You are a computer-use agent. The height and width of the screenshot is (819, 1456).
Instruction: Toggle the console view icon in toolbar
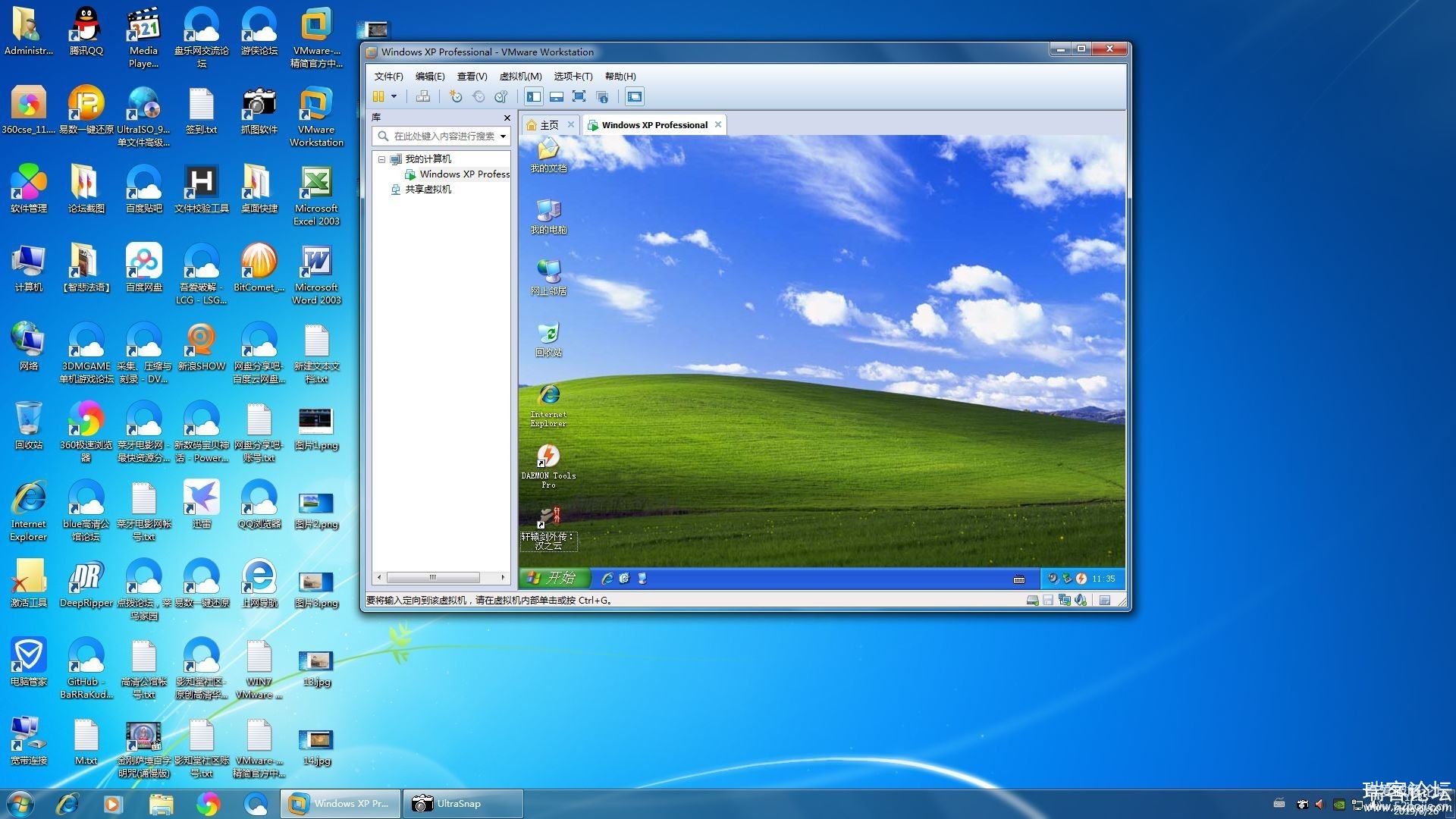(635, 96)
